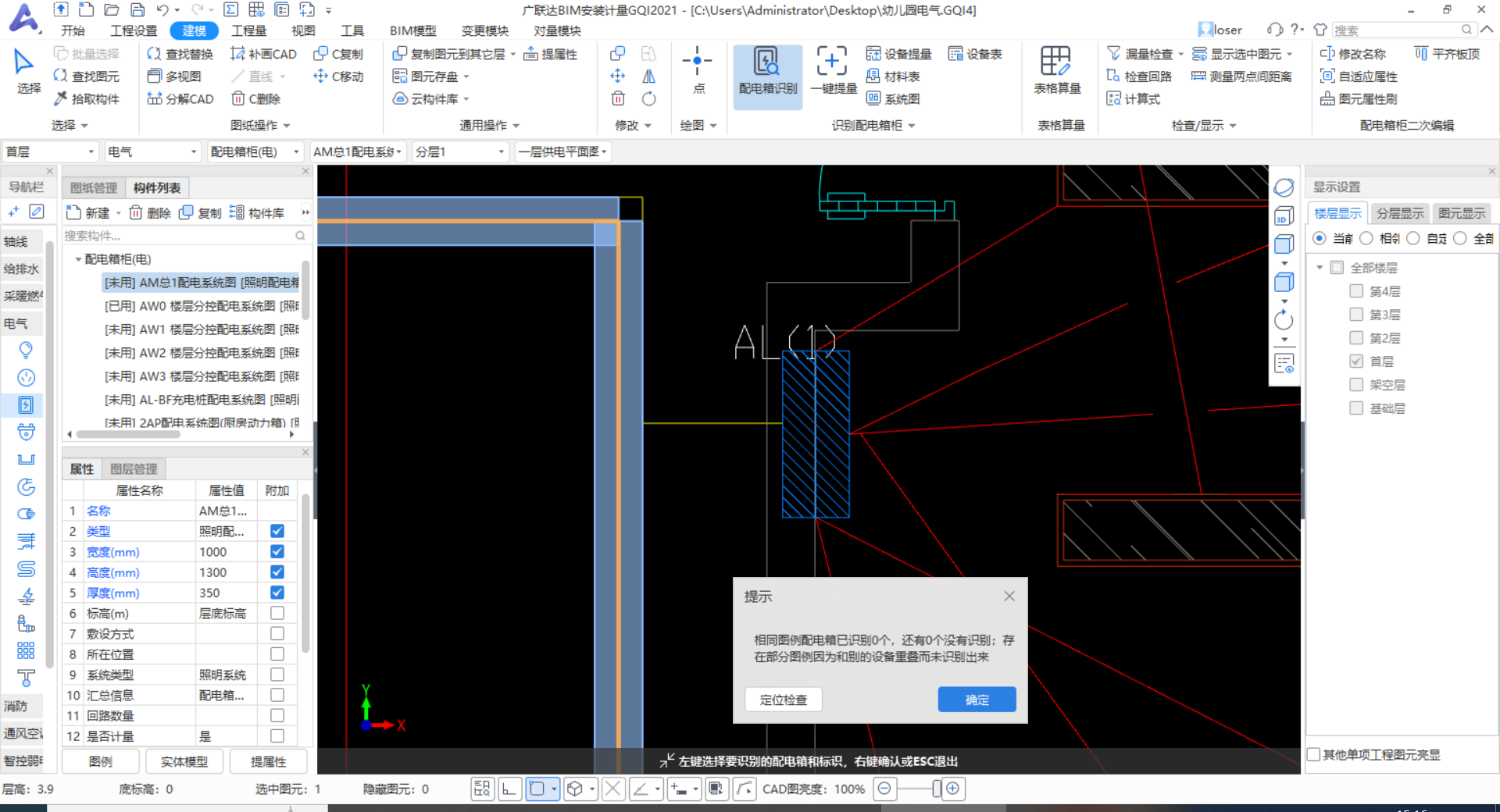Viewport: 1500px width, 812px height.
Task: Click the delete trash icon in 修改 group
Action: (x=618, y=98)
